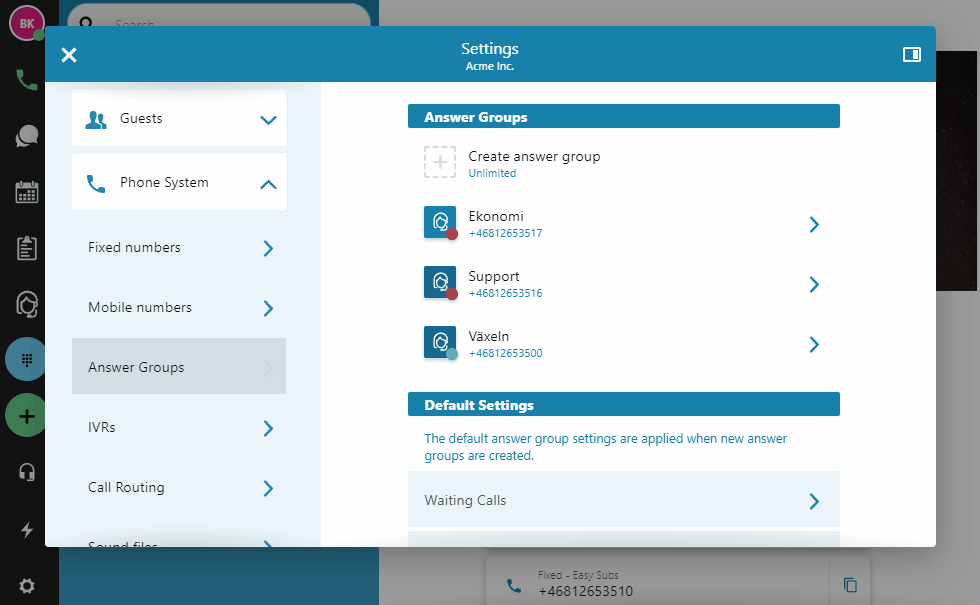This screenshot has height=605, width=980.
Task: Toggle the side panel layout icon in Settings header
Action: tap(911, 55)
